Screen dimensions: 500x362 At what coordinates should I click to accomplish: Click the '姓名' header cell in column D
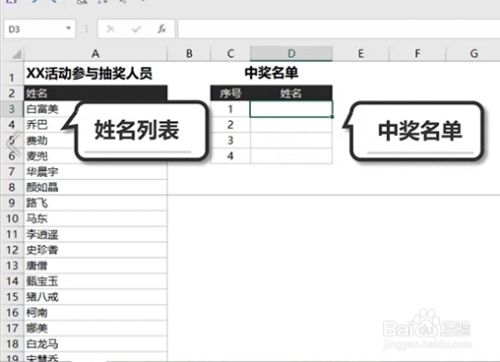click(x=291, y=93)
